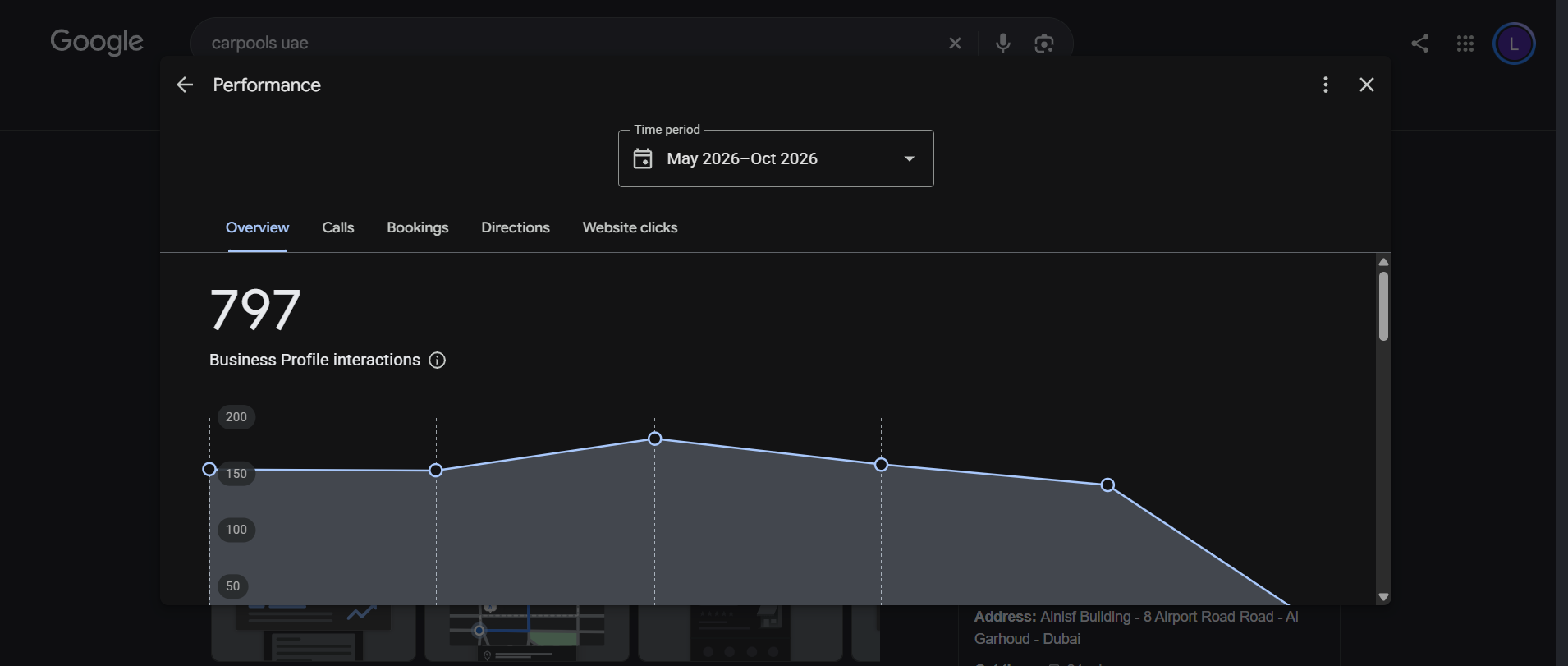The height and width of the screenshot is (666, 1568).
Task: View the Website clicks tab
Action: (630, 227)
